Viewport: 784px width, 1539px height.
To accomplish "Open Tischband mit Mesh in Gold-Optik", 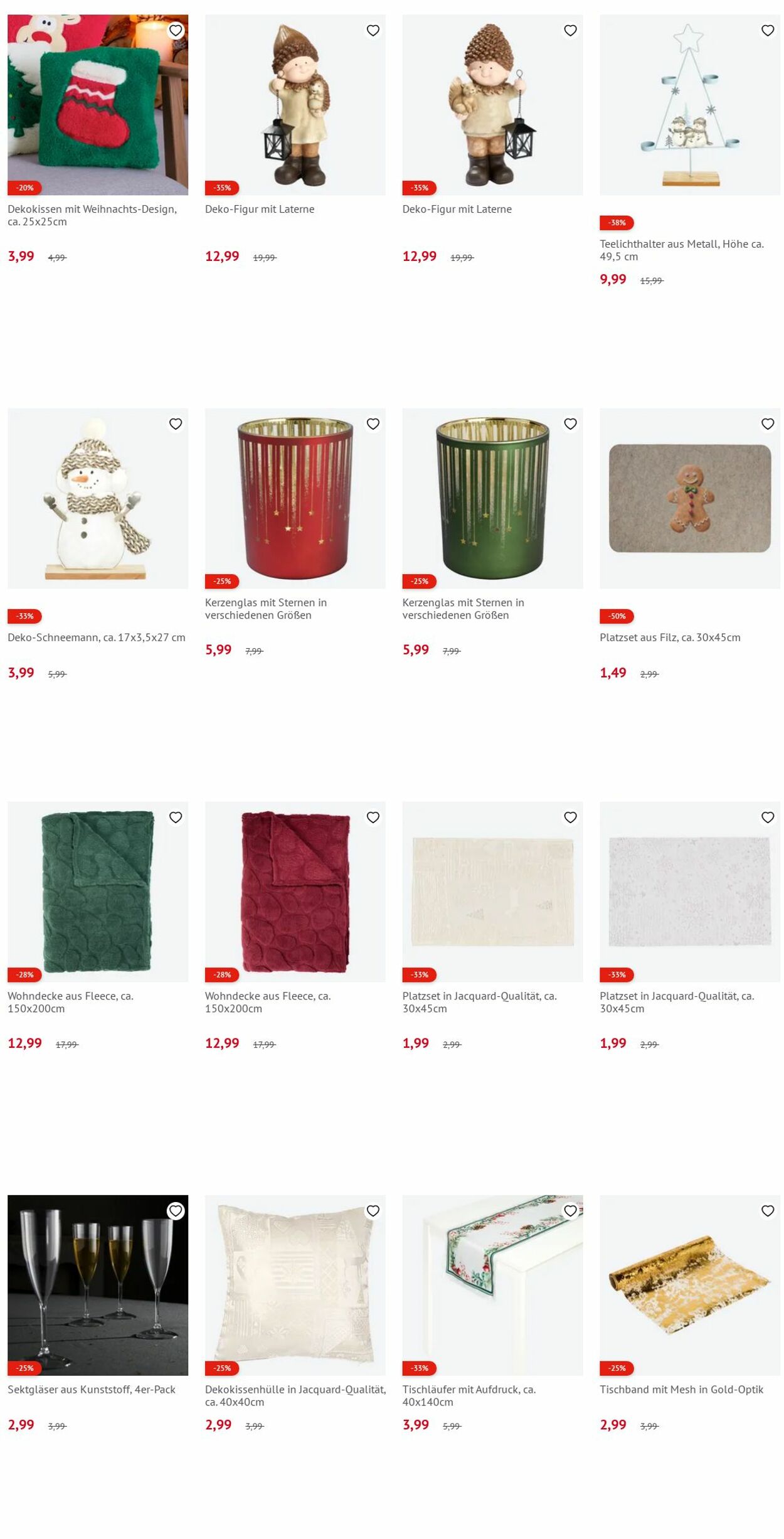I will [x=682, y=1389].
